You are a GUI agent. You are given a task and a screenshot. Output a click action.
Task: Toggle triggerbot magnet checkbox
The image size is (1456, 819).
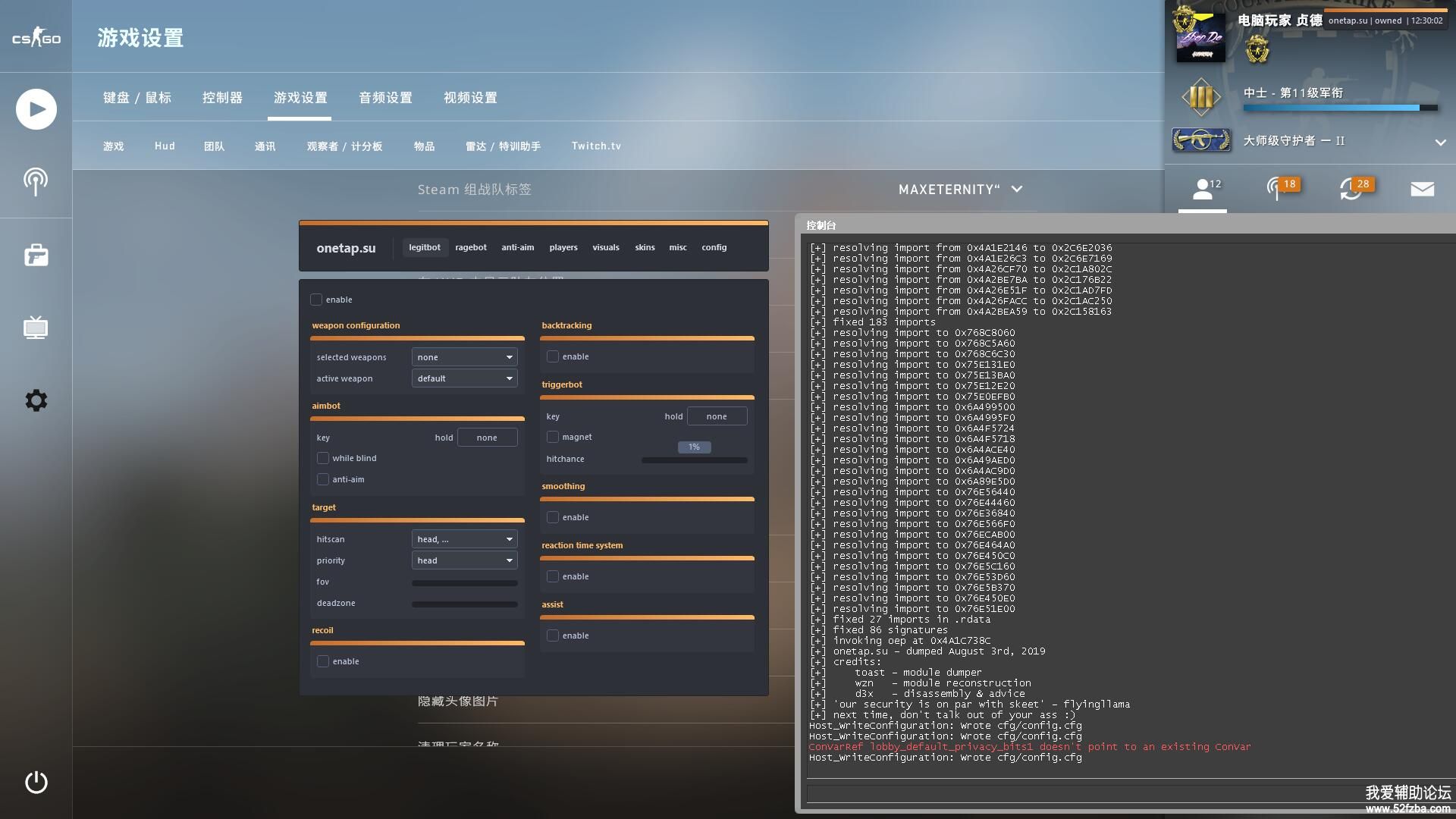pos(553,437)
